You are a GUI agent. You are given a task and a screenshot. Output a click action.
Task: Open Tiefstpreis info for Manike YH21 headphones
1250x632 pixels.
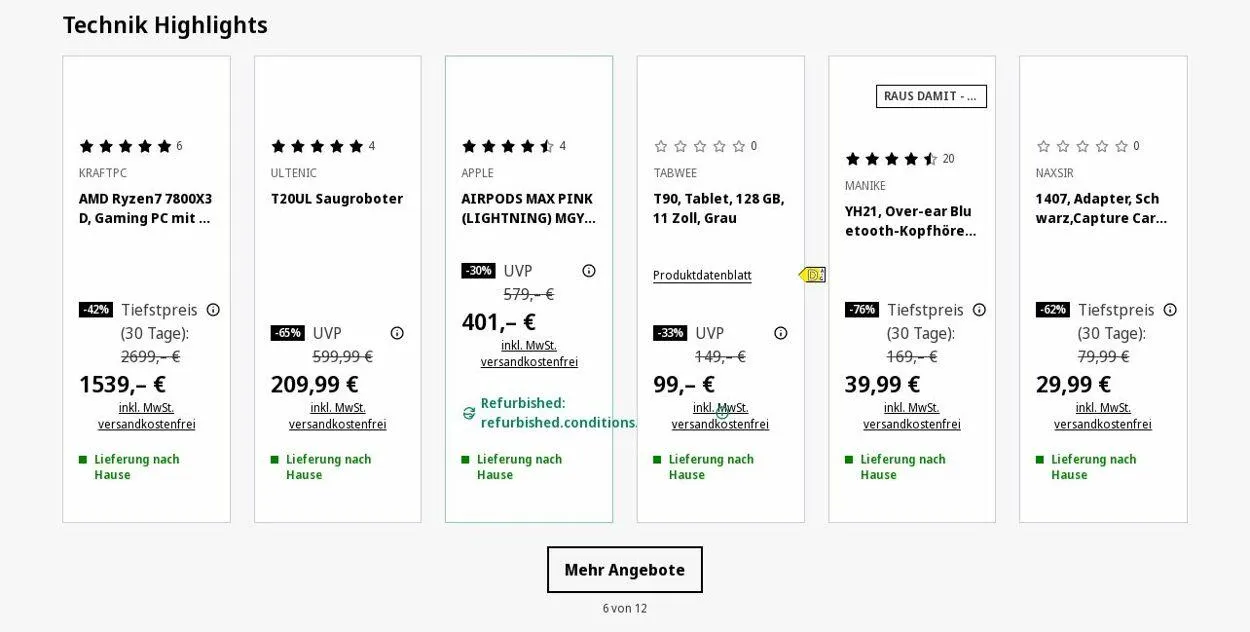point(979,310)
